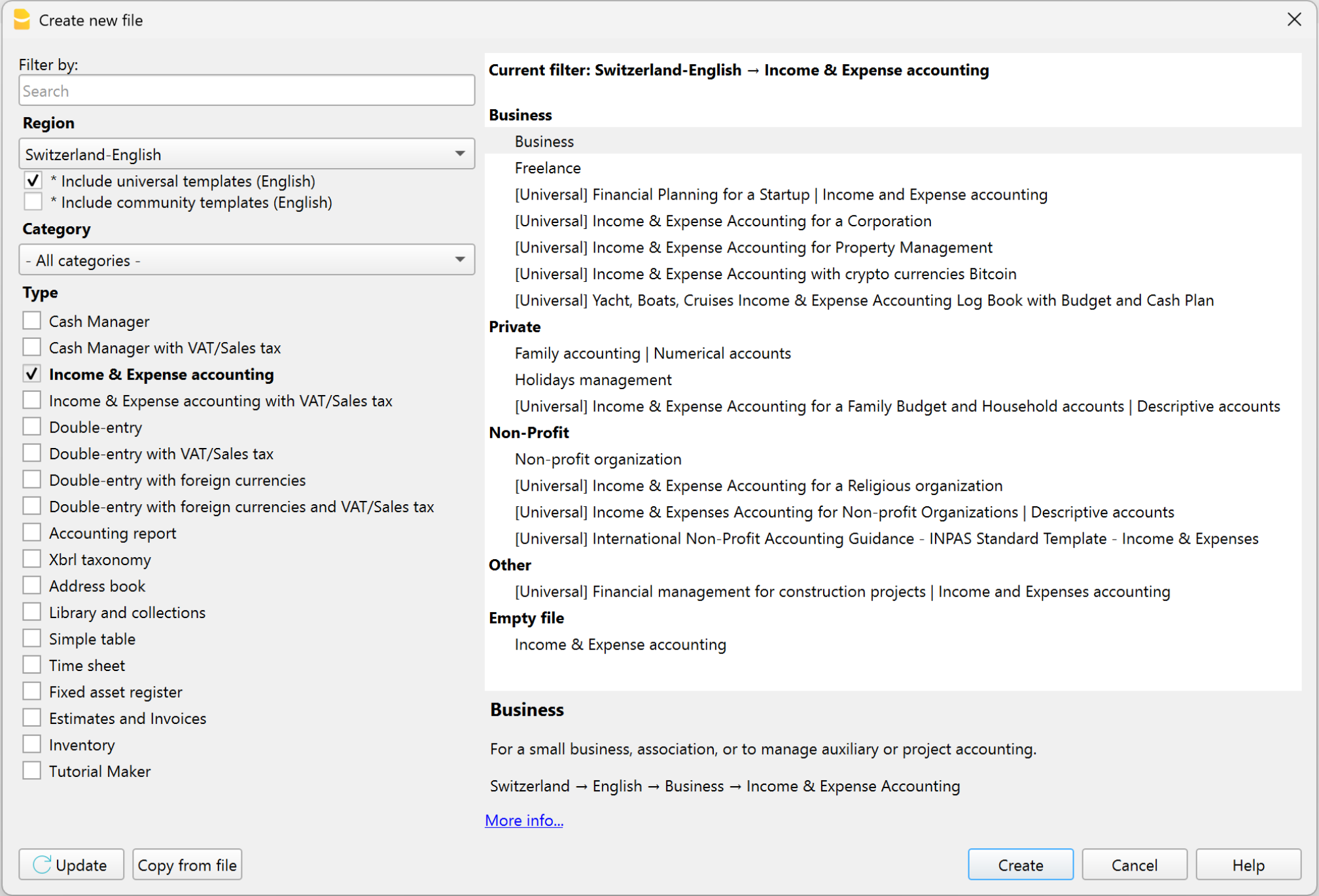Close the Create new file dialog
This screenshot has width=1319, height=896.
[x=1293, y=20]
